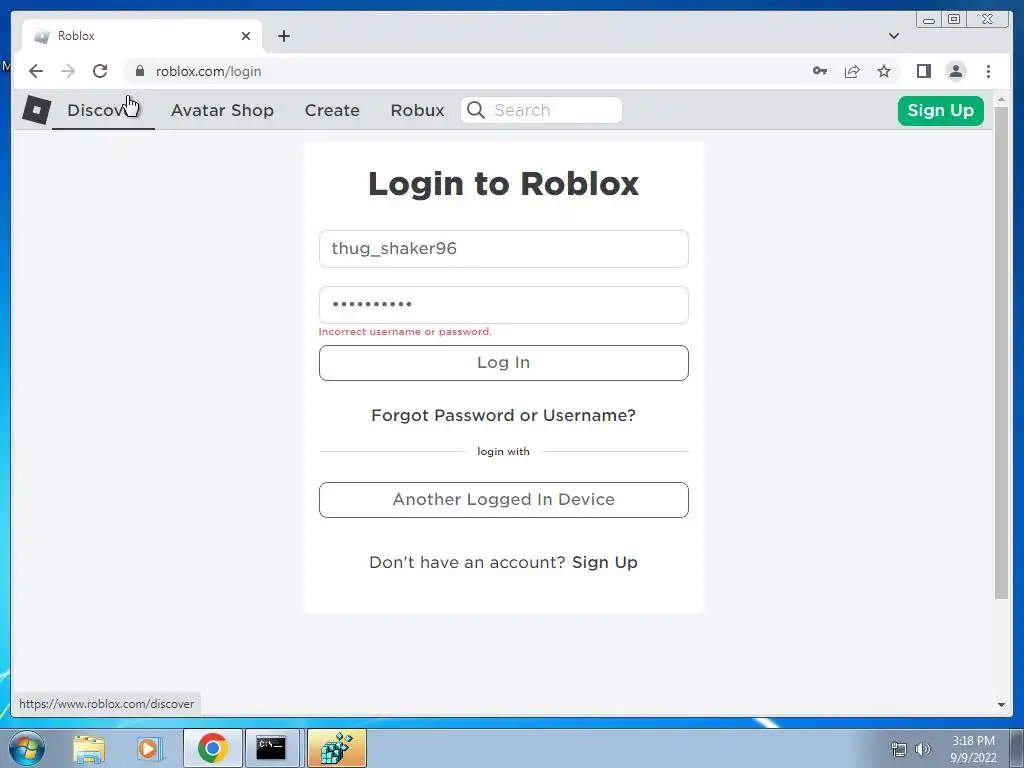This screenshot has height=768, width=1024.
Task: Launch Windows Media Player from taskbar
Action: pos(149,748)
